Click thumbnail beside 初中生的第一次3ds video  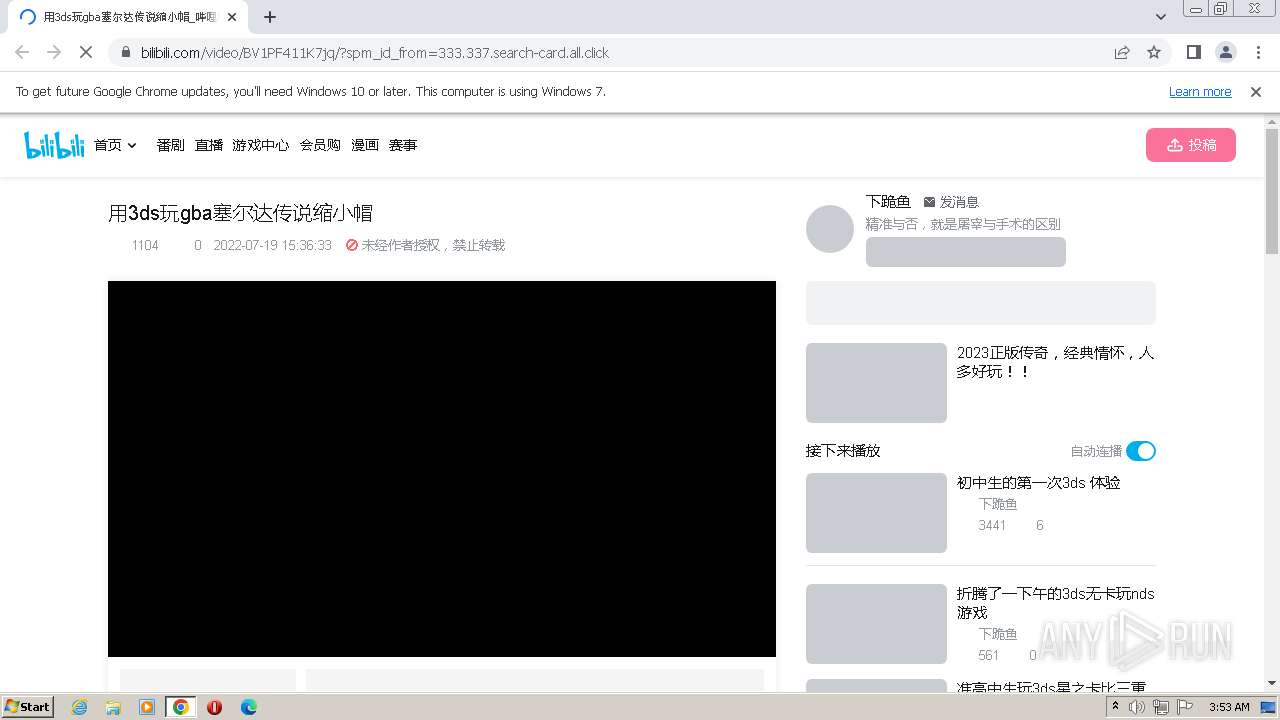point(876,513)
